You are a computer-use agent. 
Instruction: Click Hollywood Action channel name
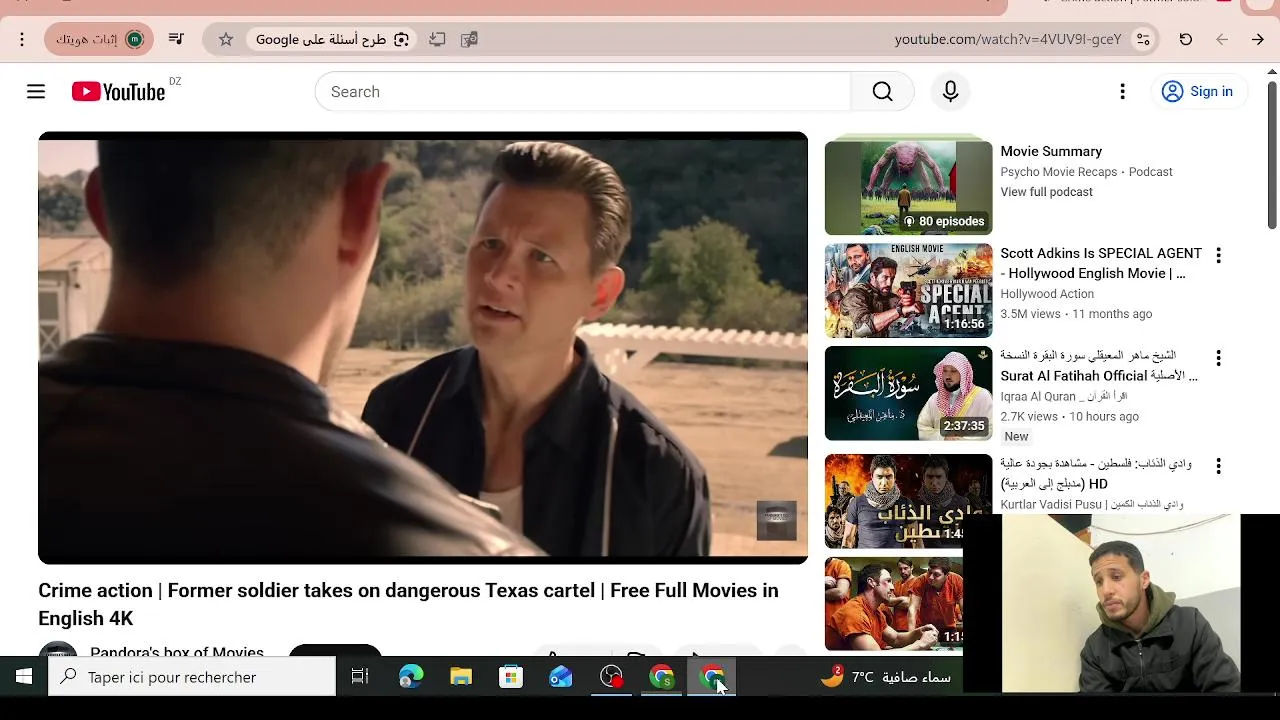(x=1047, y=294)
